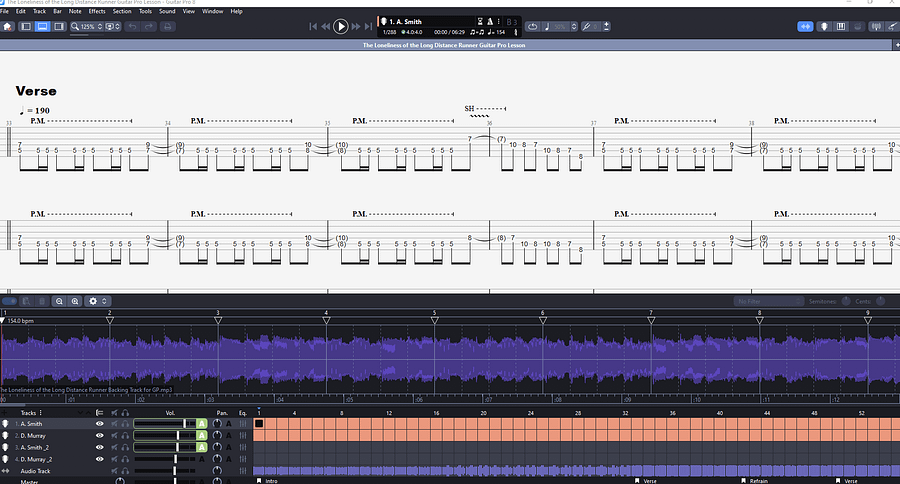Open the File menu
Screen dimensions: 900x484
coord(4,11)
